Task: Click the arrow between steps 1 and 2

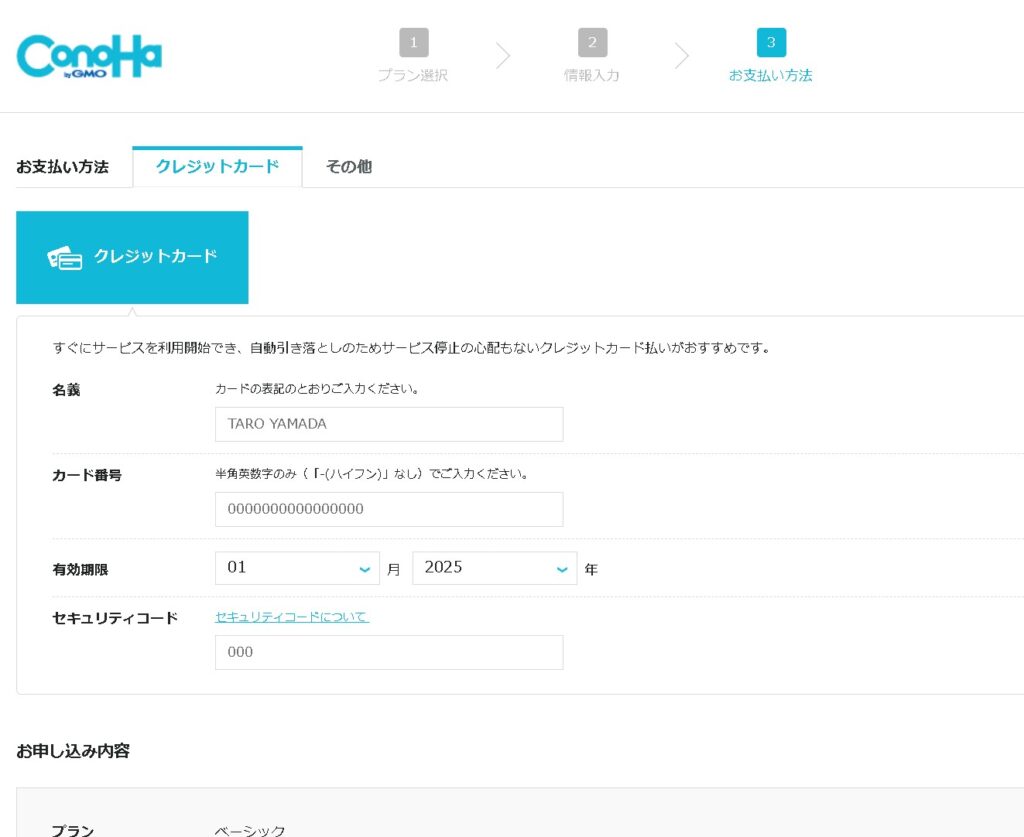Action: pyautogui.click(x=503, y=56)
